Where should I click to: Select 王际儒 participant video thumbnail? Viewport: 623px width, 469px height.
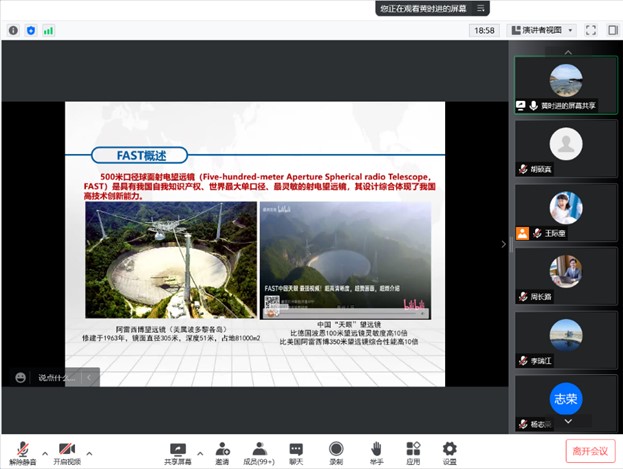tap(566, 215)
